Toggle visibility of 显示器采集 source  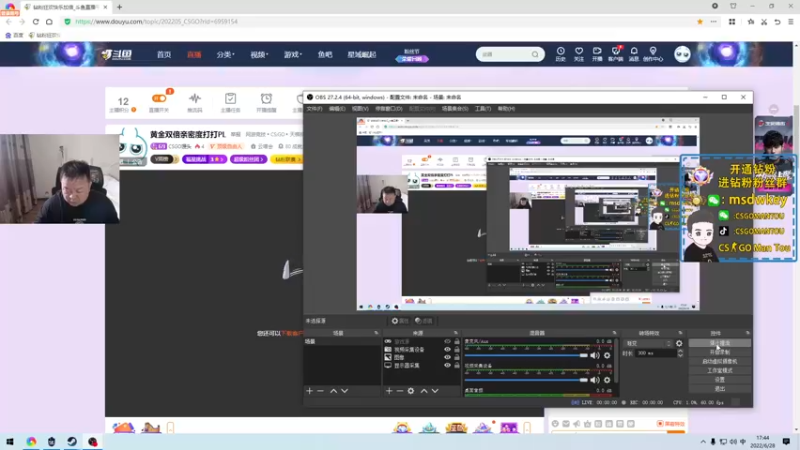(x=447, y=365)
